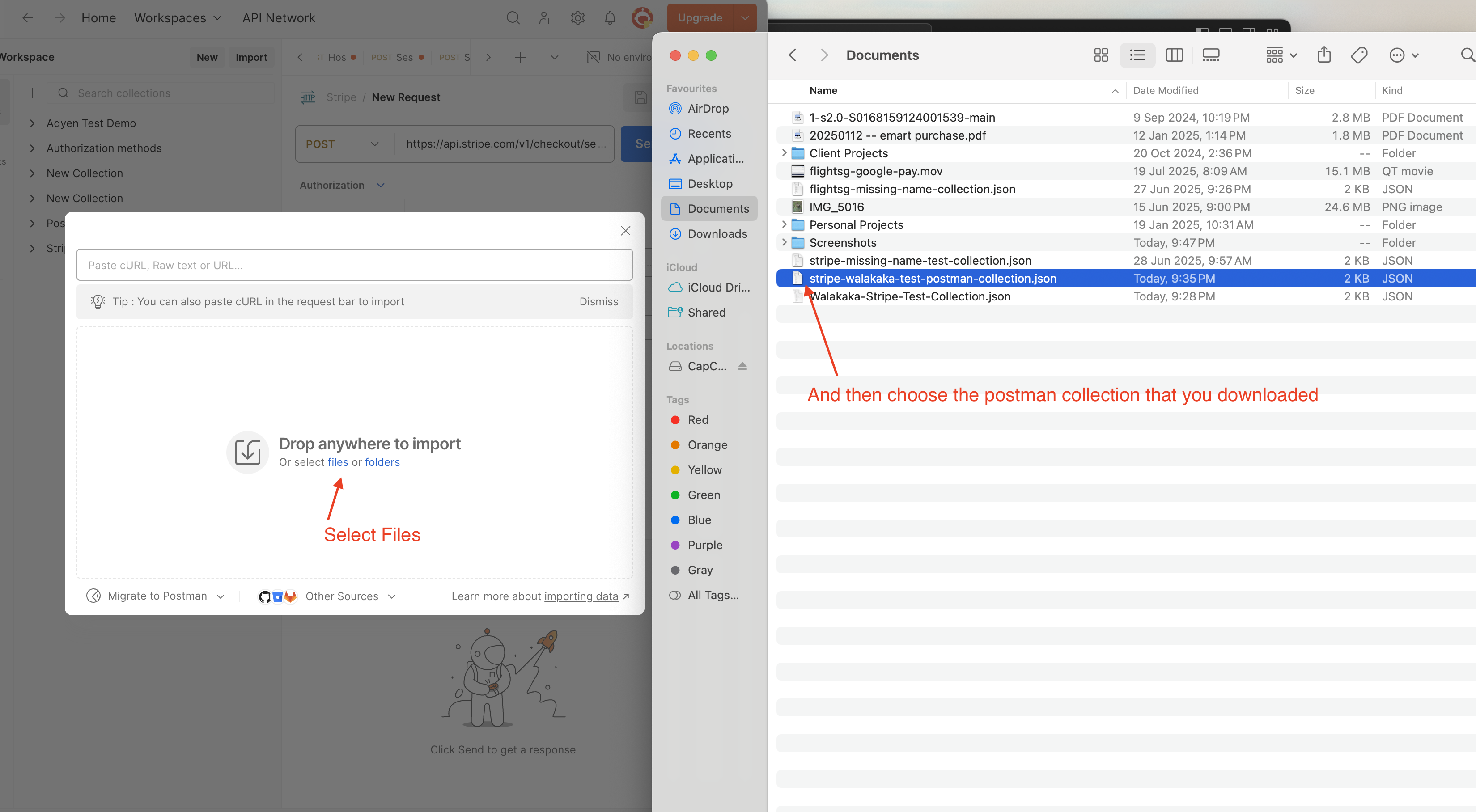Click the save icon beside New Request
Image resolution: width=1476 pixels, height=812 pixels.
click(x=640, y=97)
